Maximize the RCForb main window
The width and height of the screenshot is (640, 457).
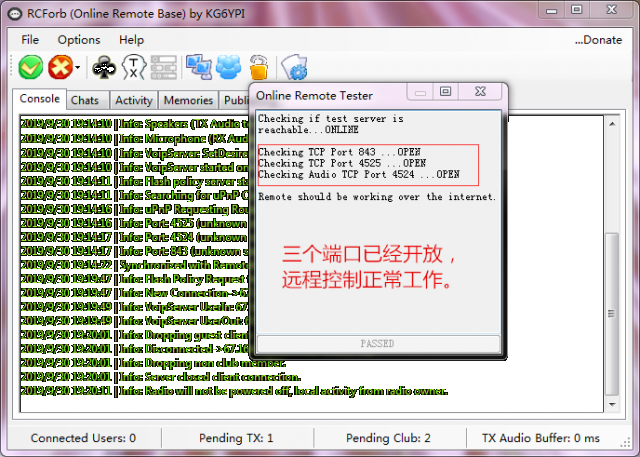576,10
